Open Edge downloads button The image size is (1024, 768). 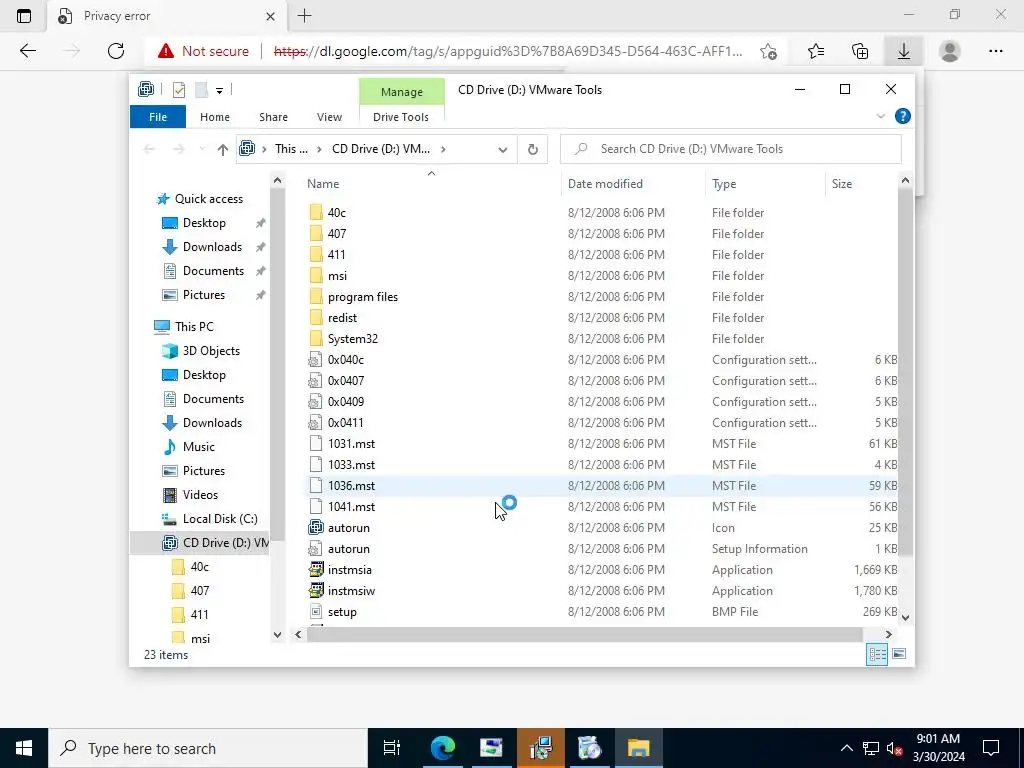pyautogui.click(x=903, y=51)
